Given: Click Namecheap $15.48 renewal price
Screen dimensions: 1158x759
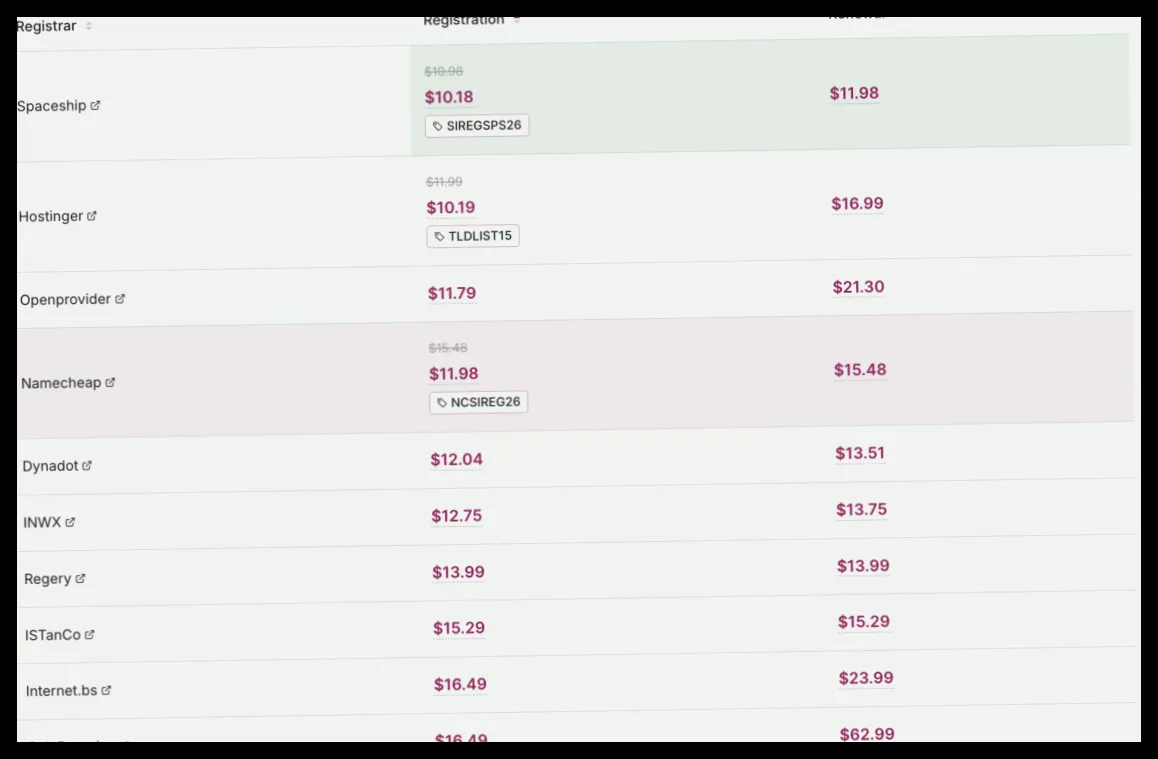Looking at the screenshot, I should point(860,369).
